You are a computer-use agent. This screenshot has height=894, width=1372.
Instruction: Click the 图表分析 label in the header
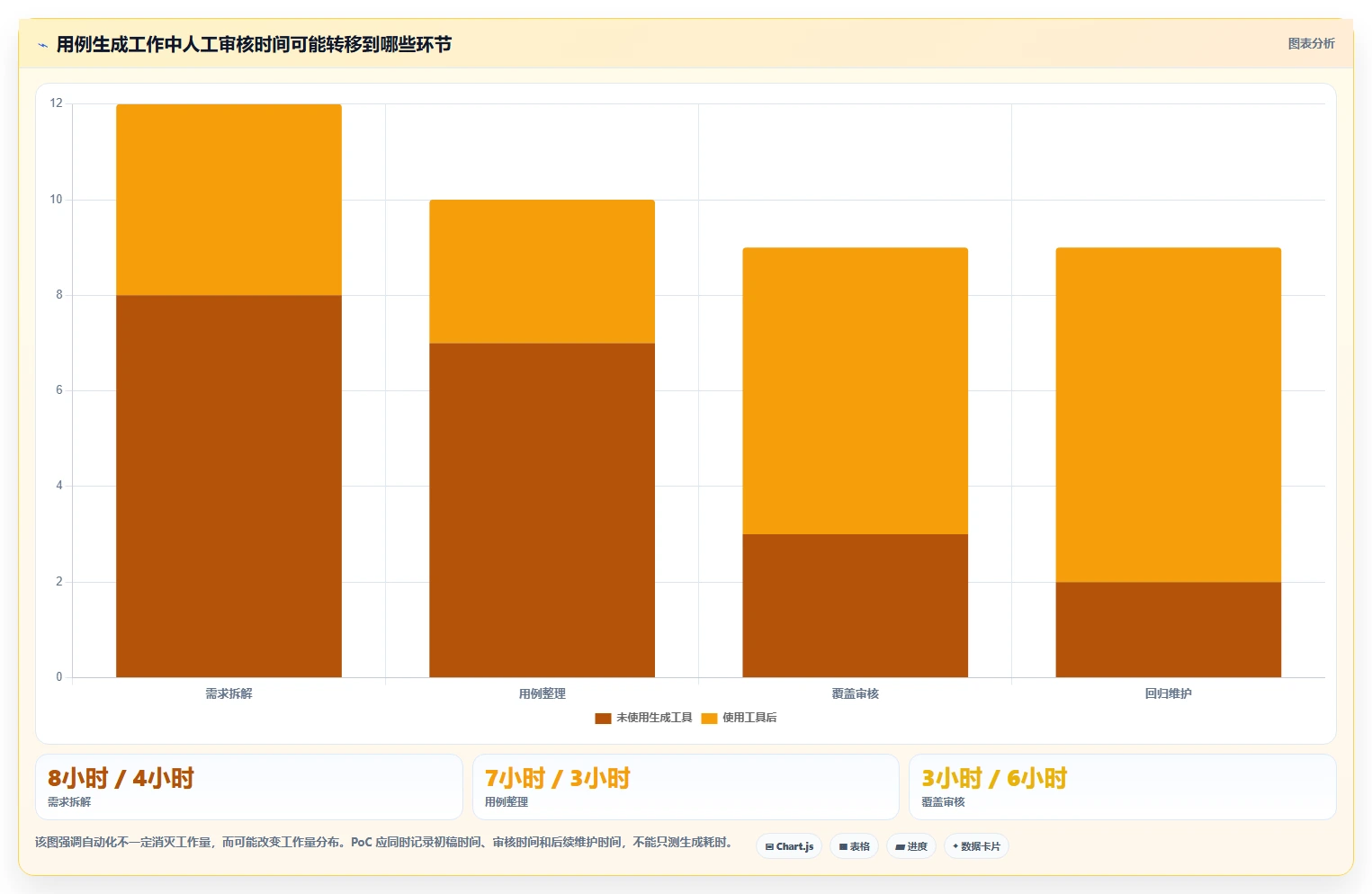[1311, 43]
